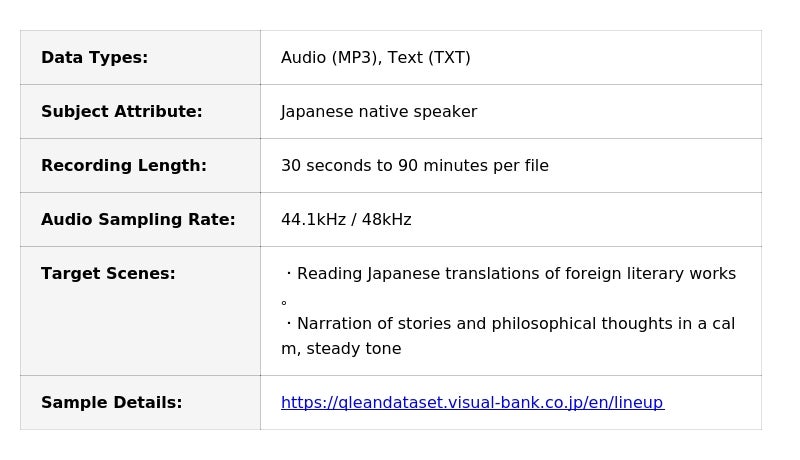Click the "Target Scenes:" row header
Image resolution: width=800 pixels, height=460 pixels.
pyautogui.click(x=108, y=274)
